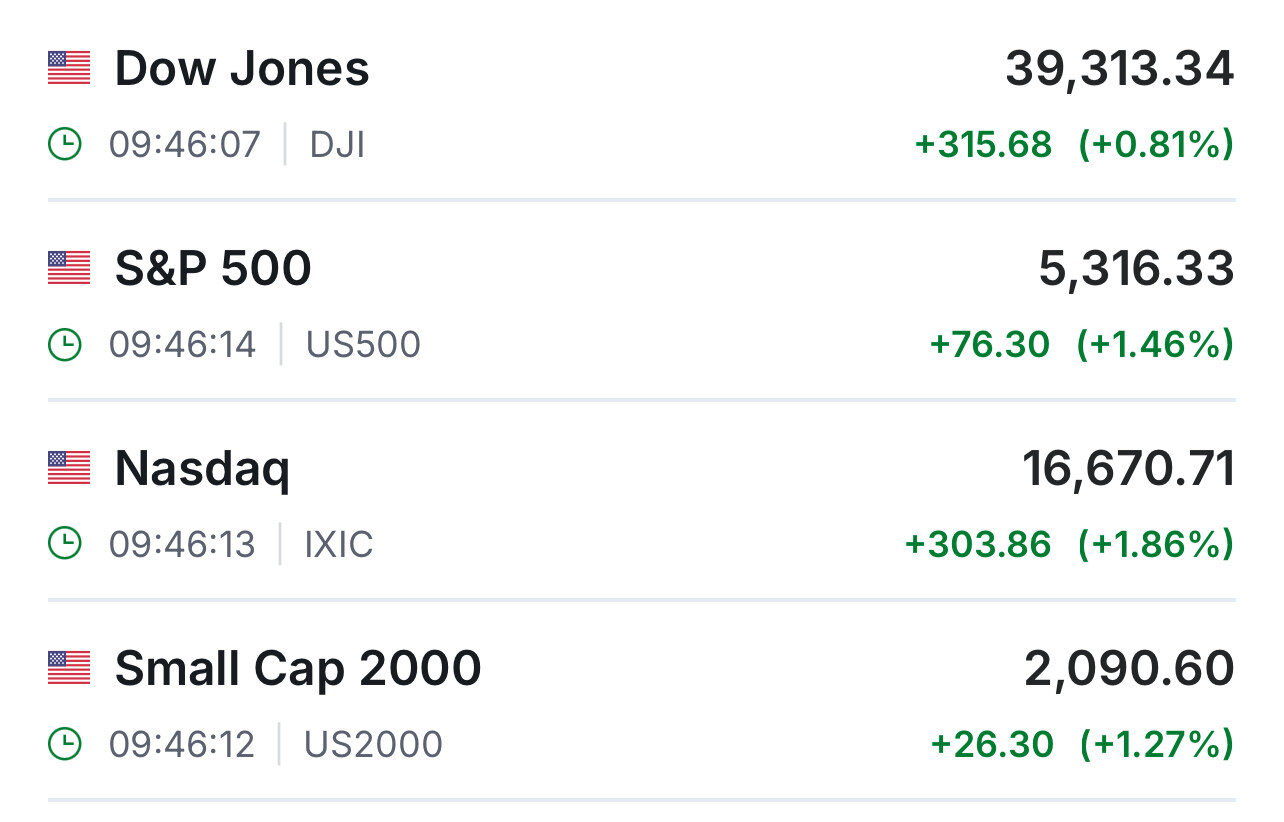
Task: Click the clock icon in the S&P 500 row
Action: coord(65,345)
